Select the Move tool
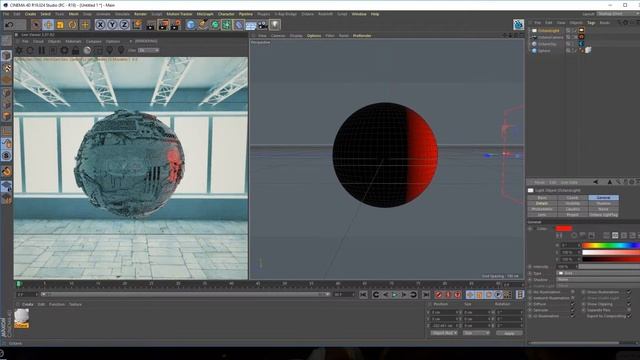This screenshot has width=640, height=360. (x=48, y=25)
